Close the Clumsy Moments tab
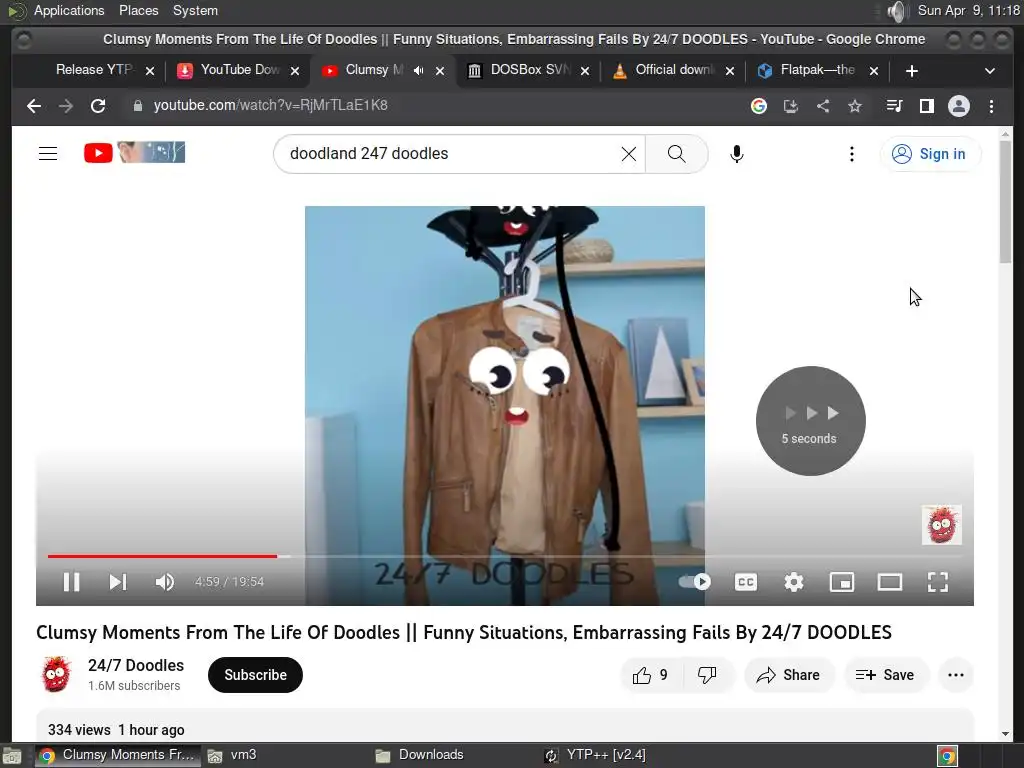Viewport: 1024px width, 768px height. click(x=440, y=71)
